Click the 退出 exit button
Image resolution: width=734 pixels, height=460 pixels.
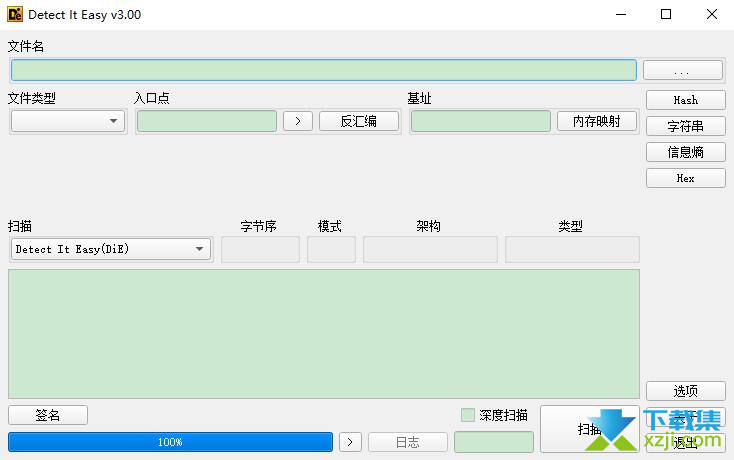point(686,443)
